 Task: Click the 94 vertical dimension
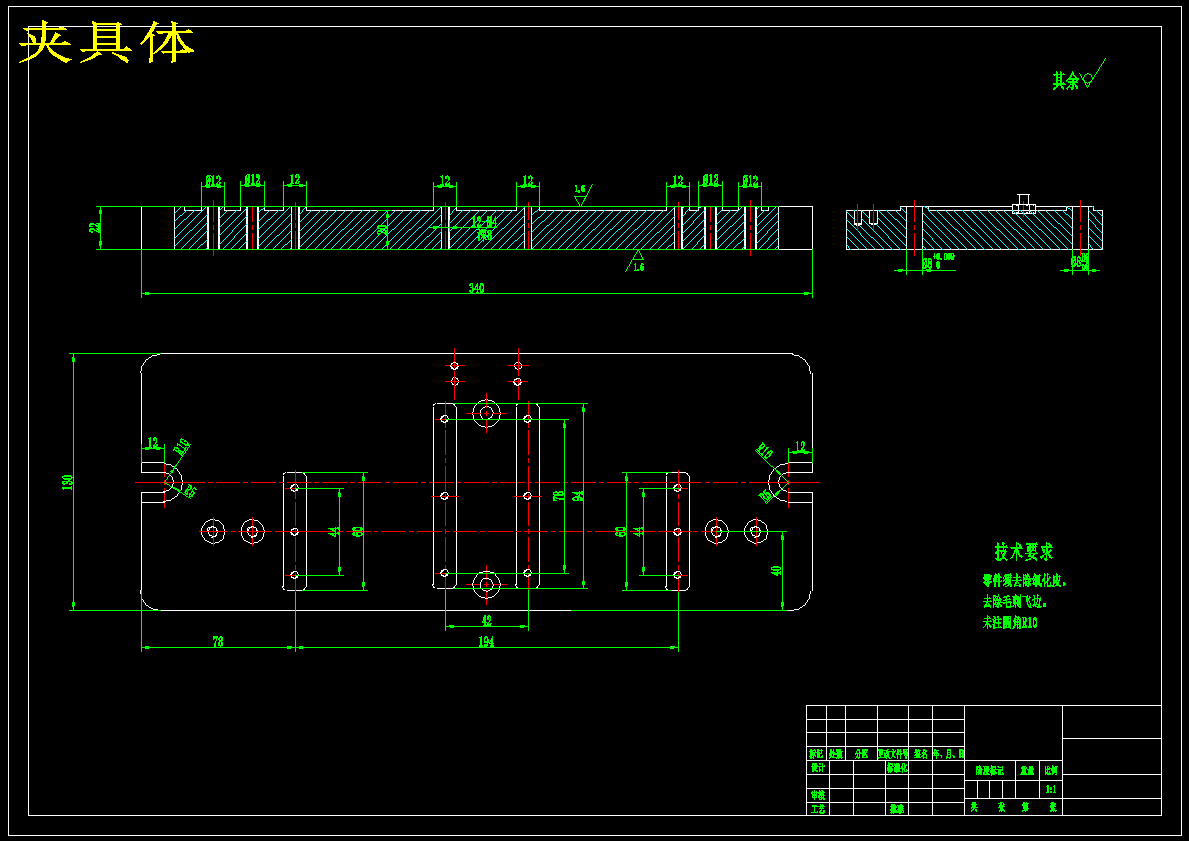click(x=578, y=496)
